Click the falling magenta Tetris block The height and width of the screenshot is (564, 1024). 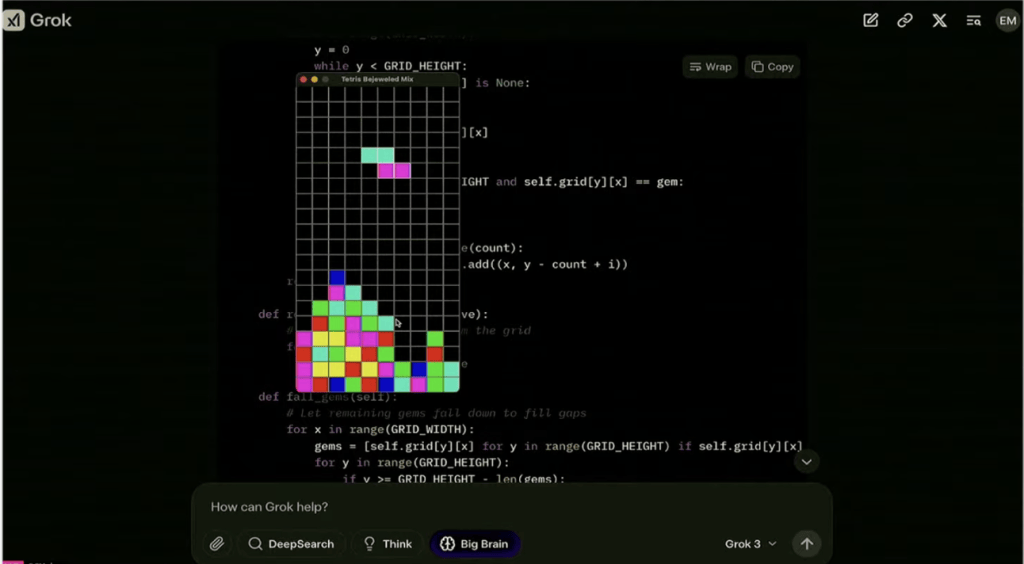pyautogui.click(x=394, y=171)
